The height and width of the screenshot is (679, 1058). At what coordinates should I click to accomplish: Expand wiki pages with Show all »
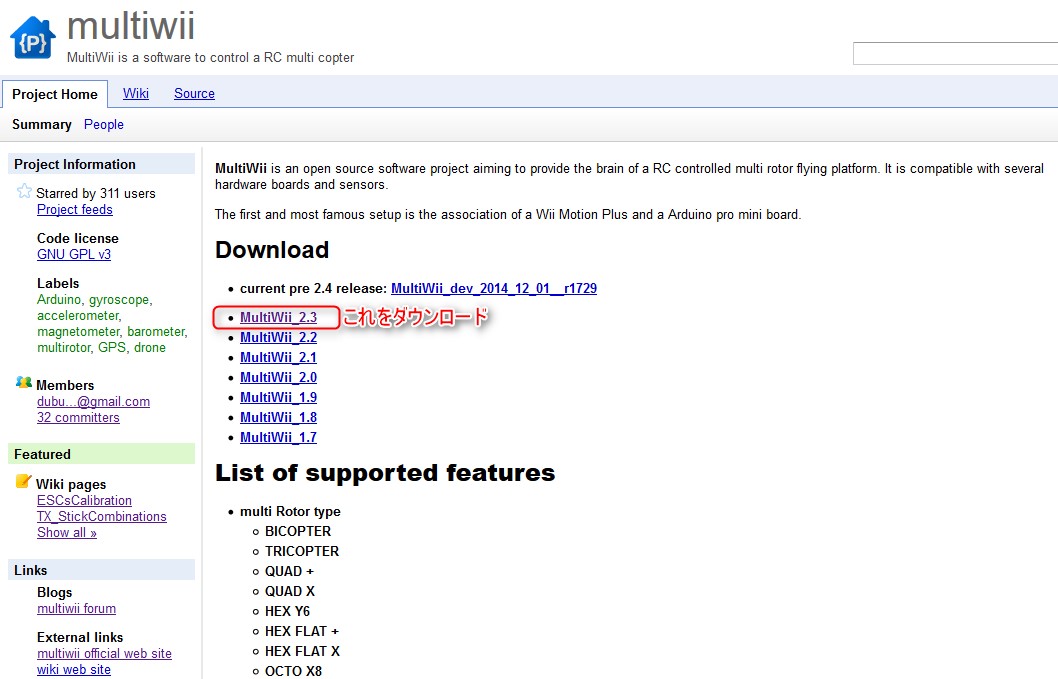[x=67, y=532]
